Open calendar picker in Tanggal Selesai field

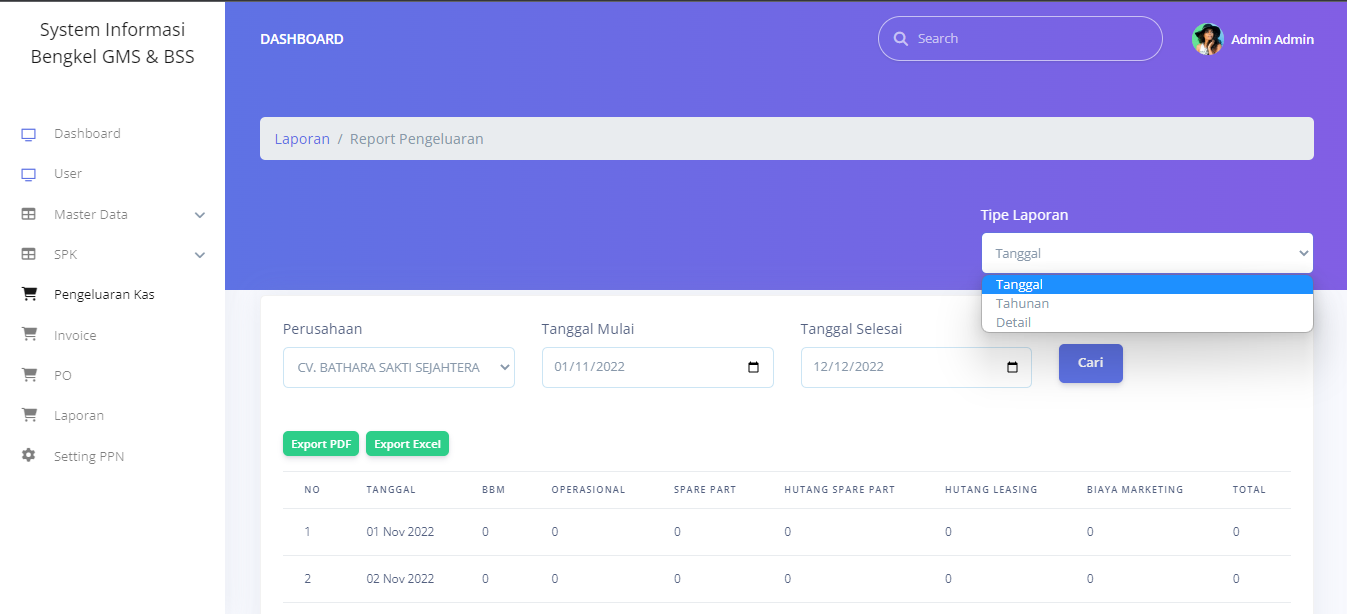pyautogui.click(x=1012, y=367)
